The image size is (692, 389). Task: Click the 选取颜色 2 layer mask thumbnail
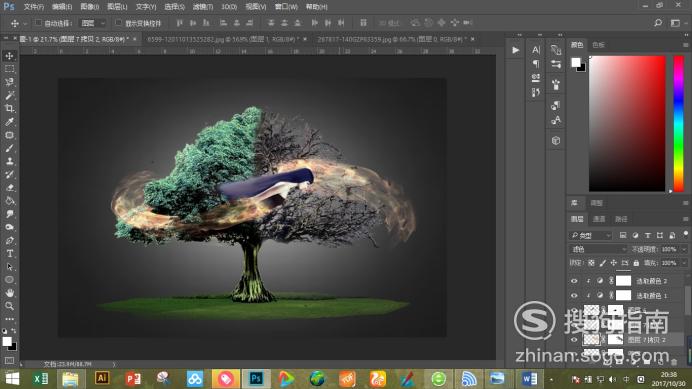(623, 281)
